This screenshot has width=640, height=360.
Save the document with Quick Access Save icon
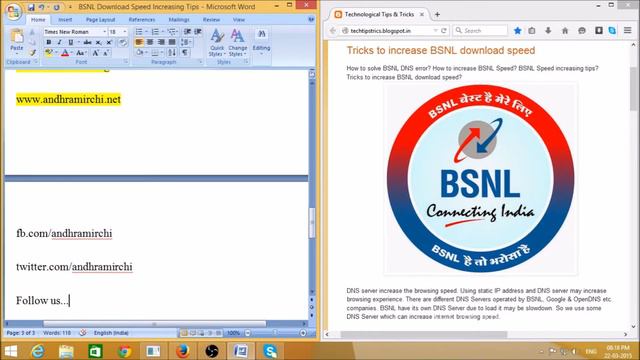[31, 7]
